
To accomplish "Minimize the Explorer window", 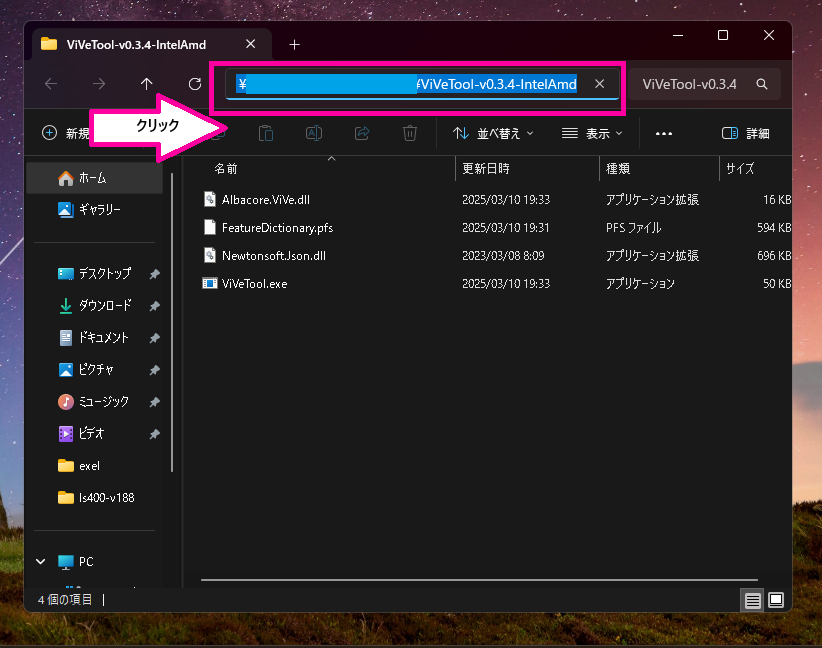I will pyautogui.click(x=678, y=35).
